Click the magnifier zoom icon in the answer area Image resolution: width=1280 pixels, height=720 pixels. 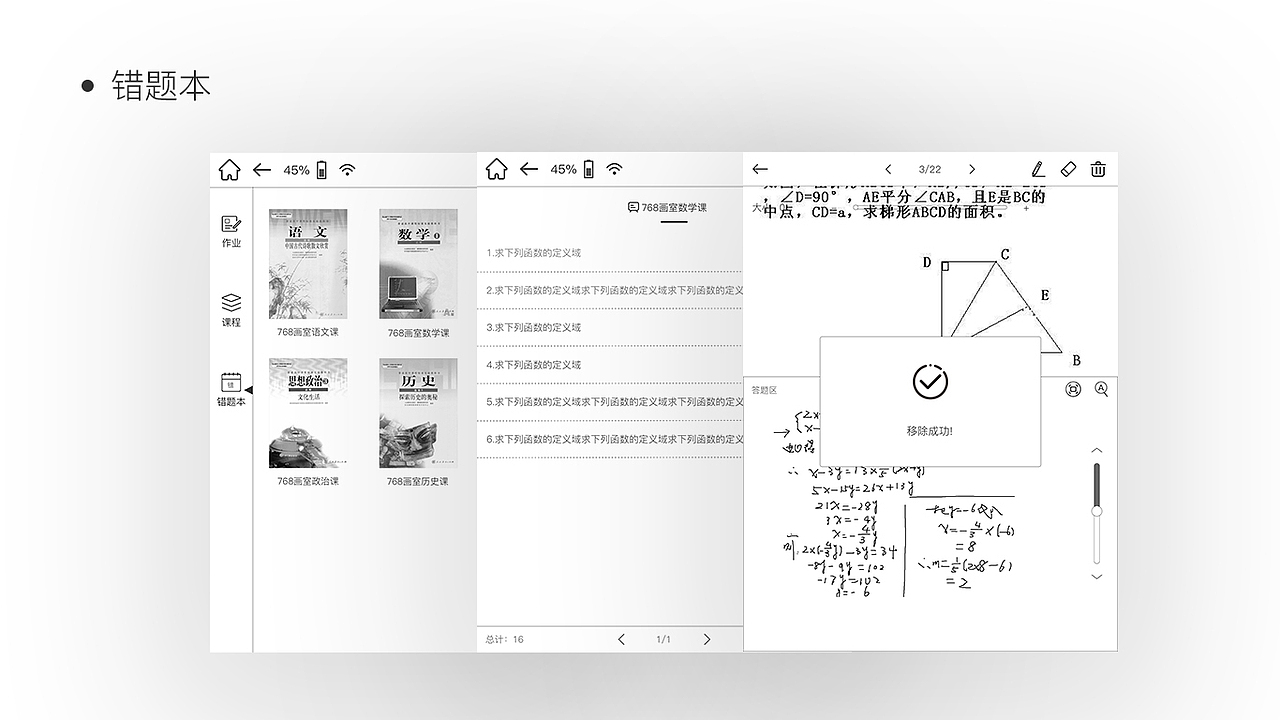(1101, 389)
